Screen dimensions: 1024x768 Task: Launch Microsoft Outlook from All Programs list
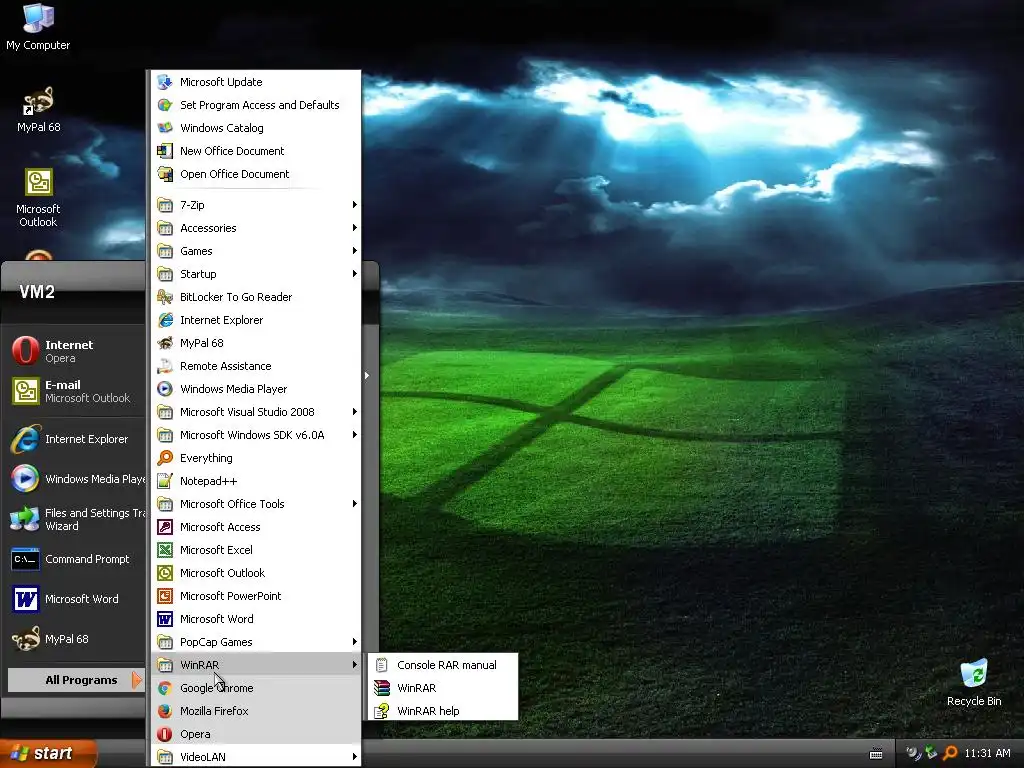click(x=256, y=573)
